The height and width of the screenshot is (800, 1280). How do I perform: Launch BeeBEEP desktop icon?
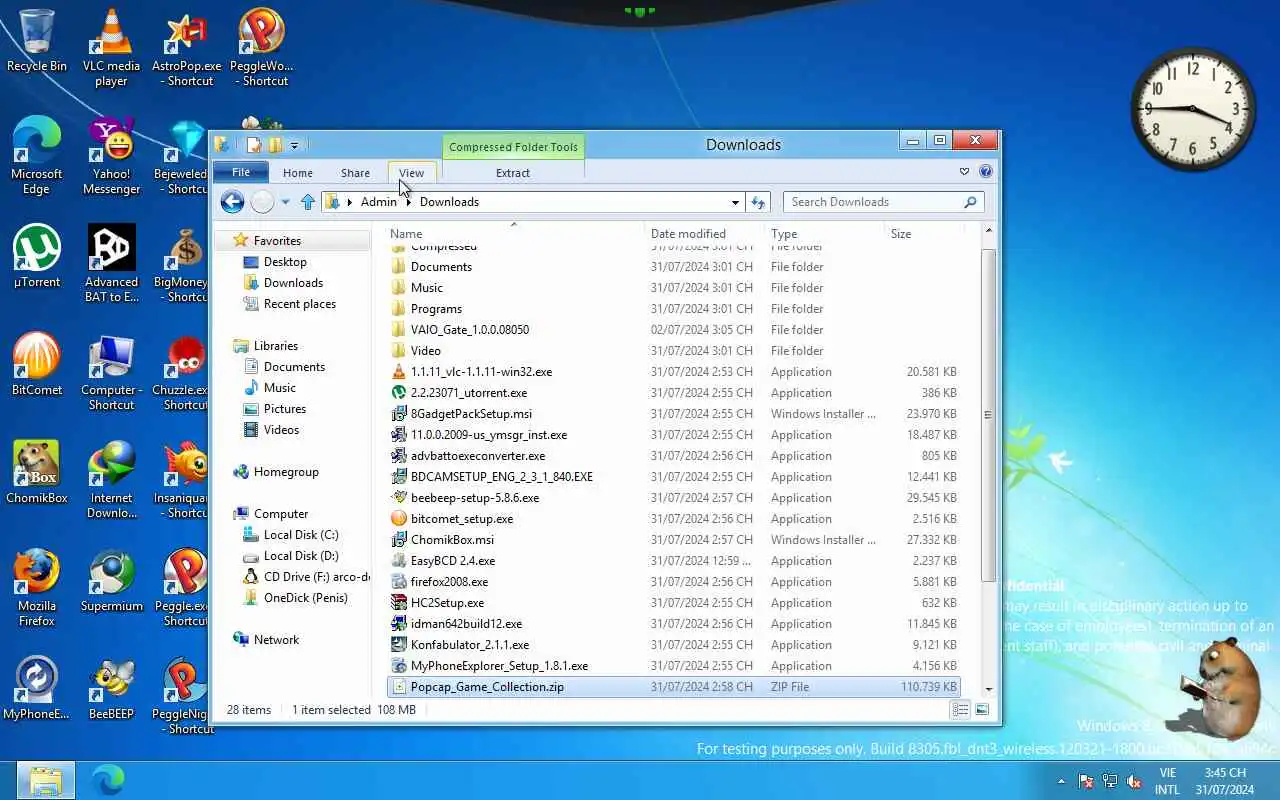point(111,688)
